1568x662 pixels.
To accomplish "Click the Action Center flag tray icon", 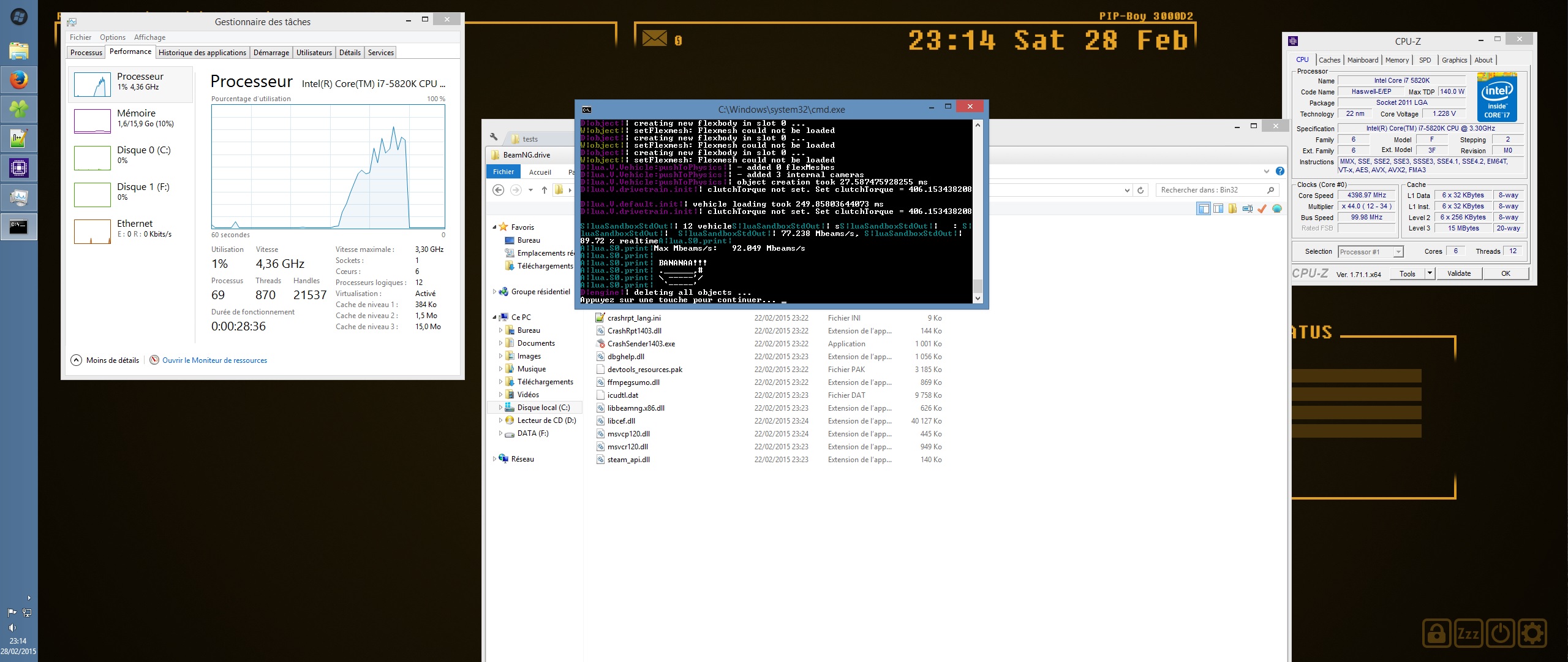I will (x=12, y=612).
